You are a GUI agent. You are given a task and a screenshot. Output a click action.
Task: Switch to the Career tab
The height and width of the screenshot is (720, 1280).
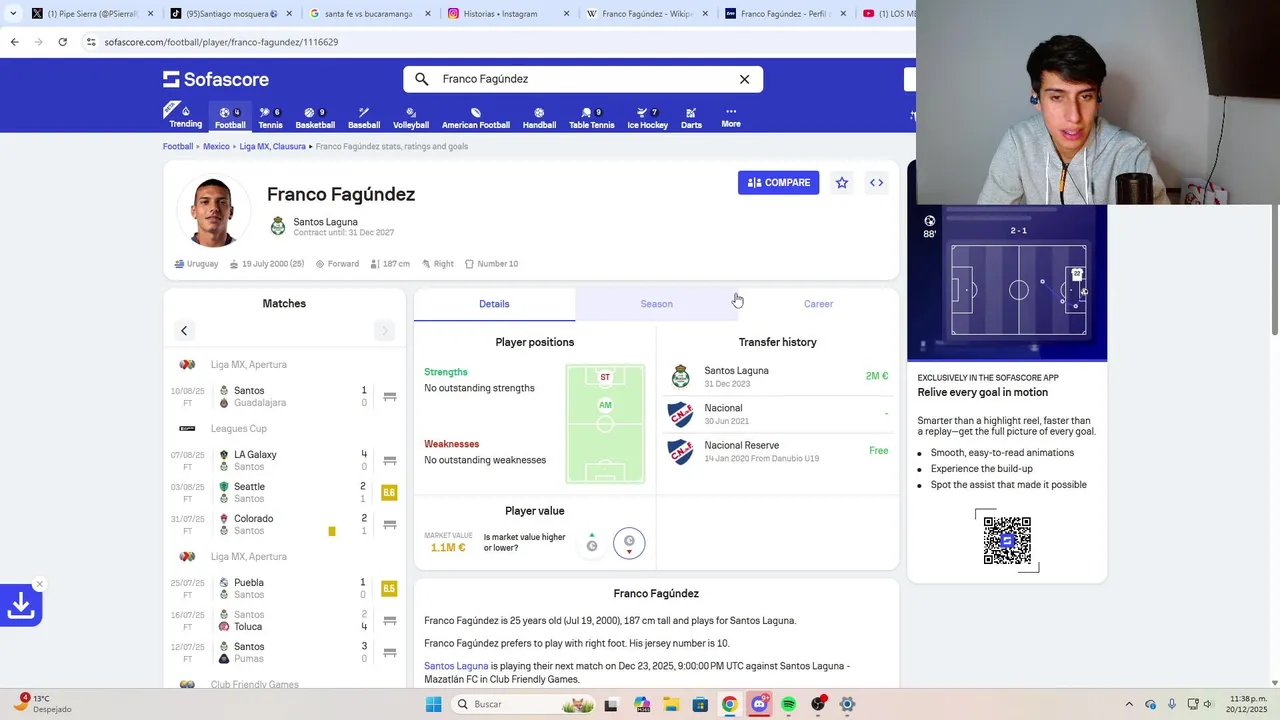[x=818, y=304]
